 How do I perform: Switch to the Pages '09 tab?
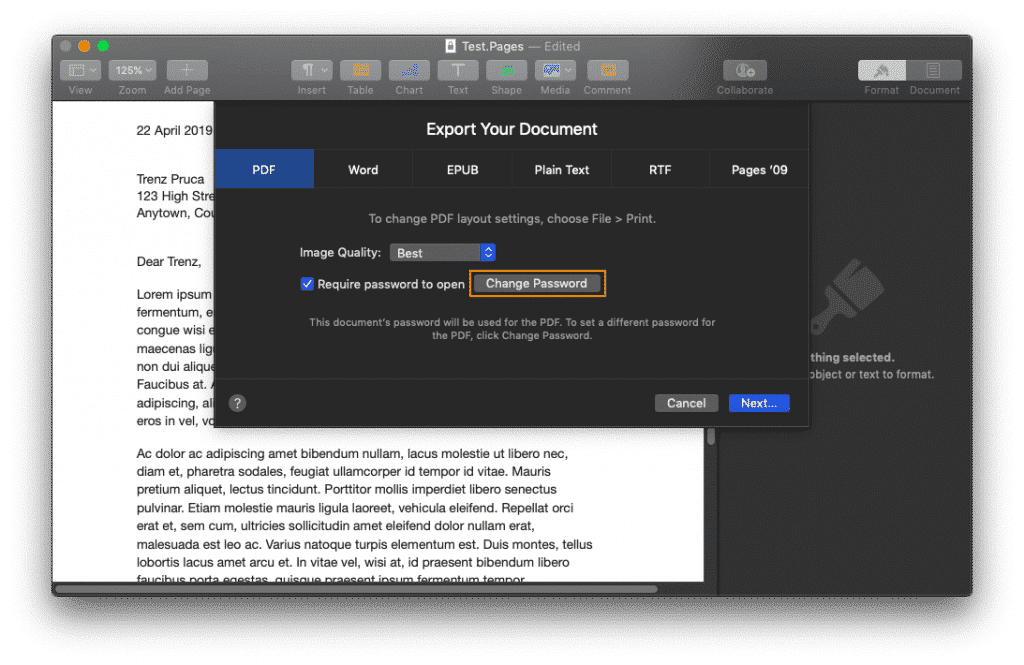[x=759, y=169]
